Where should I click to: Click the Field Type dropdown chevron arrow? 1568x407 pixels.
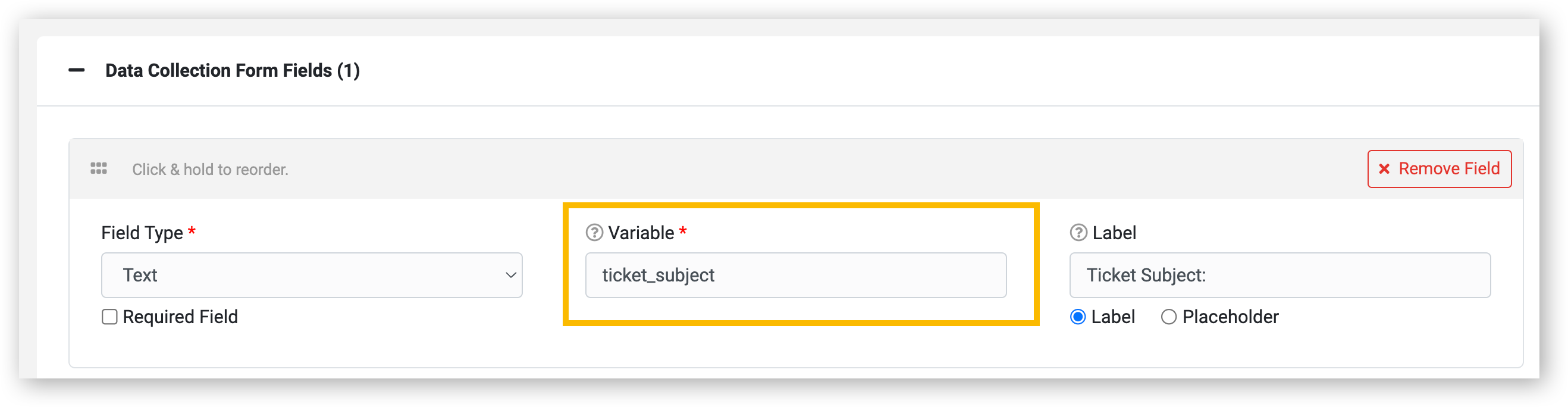(x=511, y=275)
